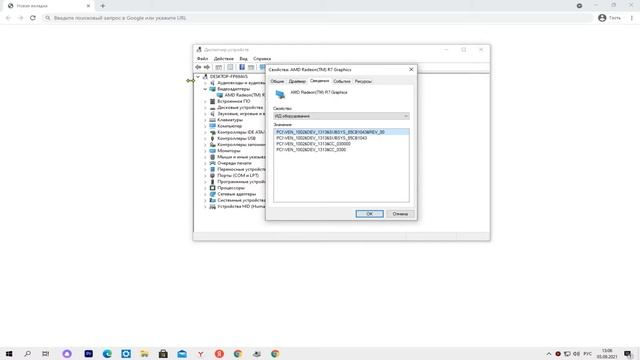This screenshot has width=640, height=360.
Task: Open taskbar search magnifier
Action: [x=27, y=354]
